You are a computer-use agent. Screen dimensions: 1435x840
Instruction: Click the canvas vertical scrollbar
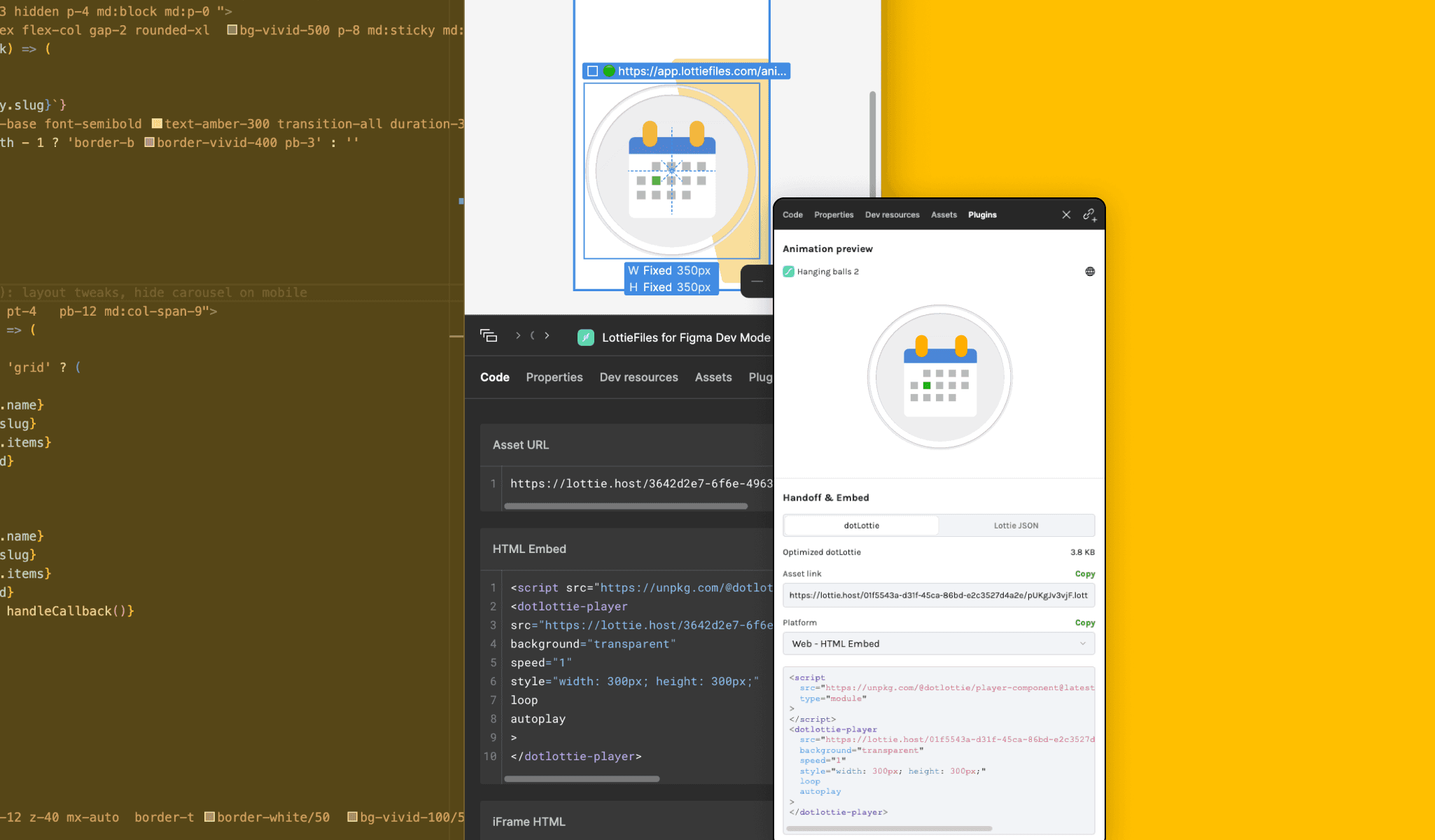(x=873, y=143)
